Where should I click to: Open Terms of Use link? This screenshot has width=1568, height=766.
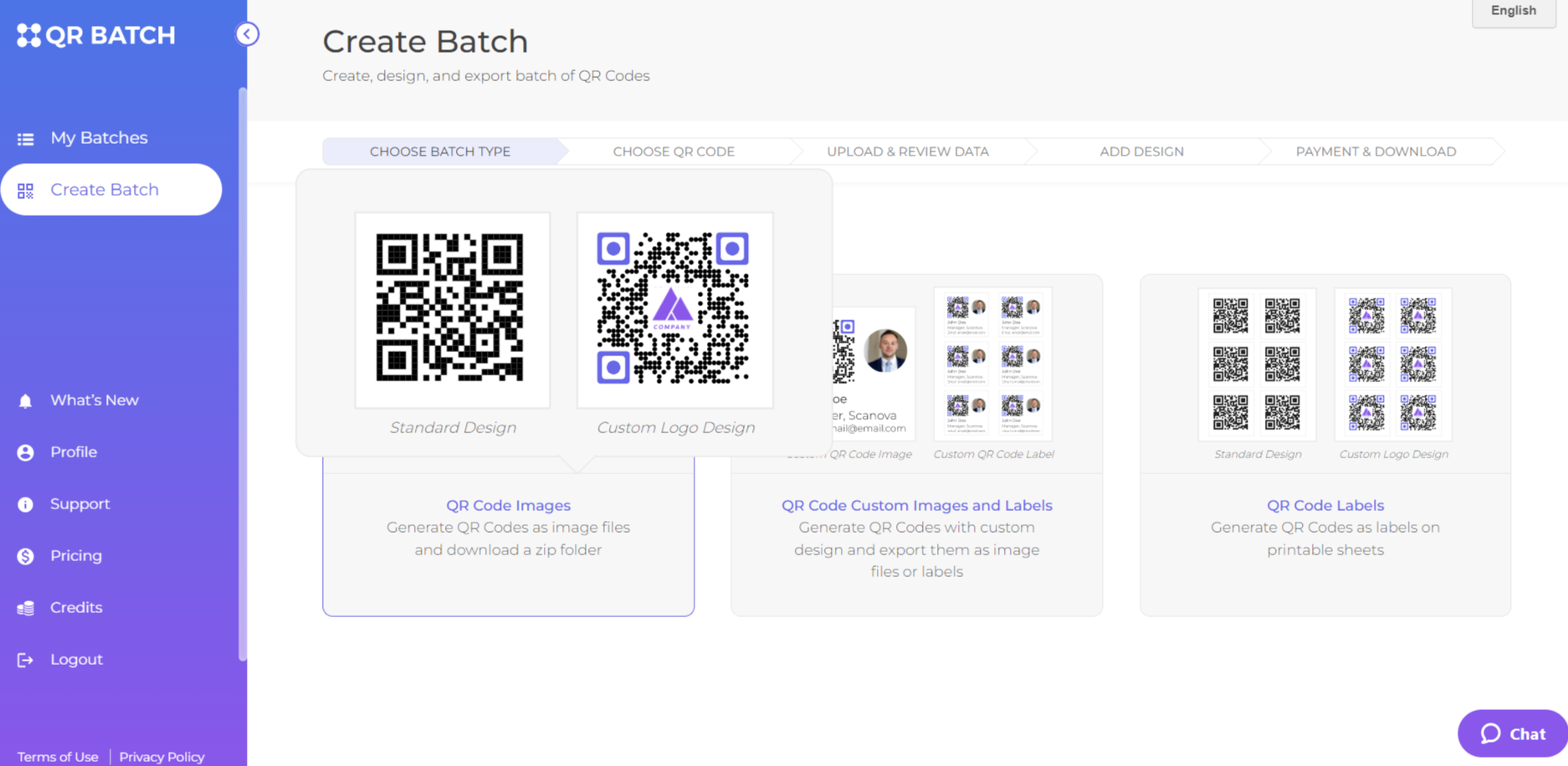pyautogui.click(x=58, y=757)
